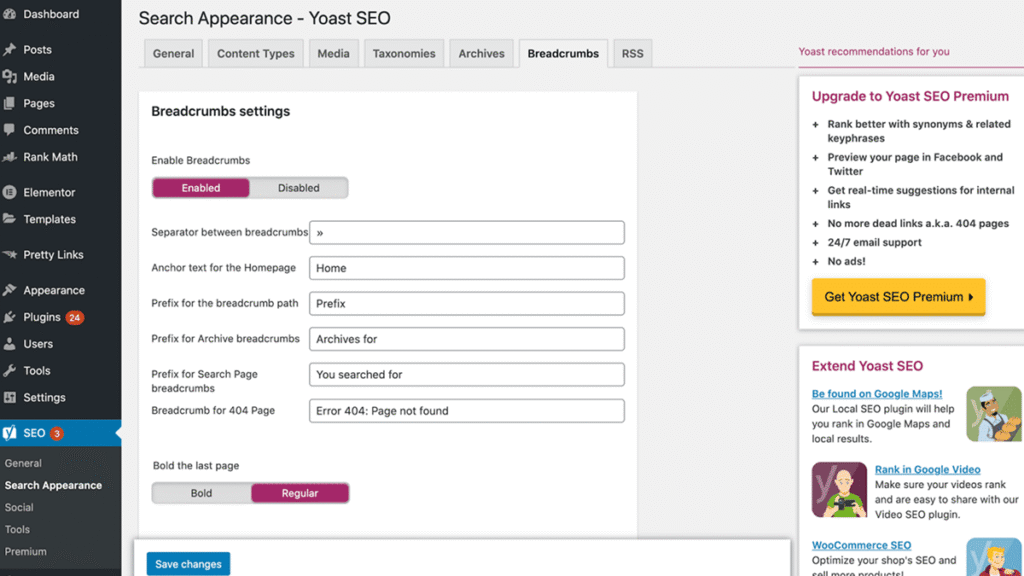Click the Anchor text Home input field

[x=466, y=267]
